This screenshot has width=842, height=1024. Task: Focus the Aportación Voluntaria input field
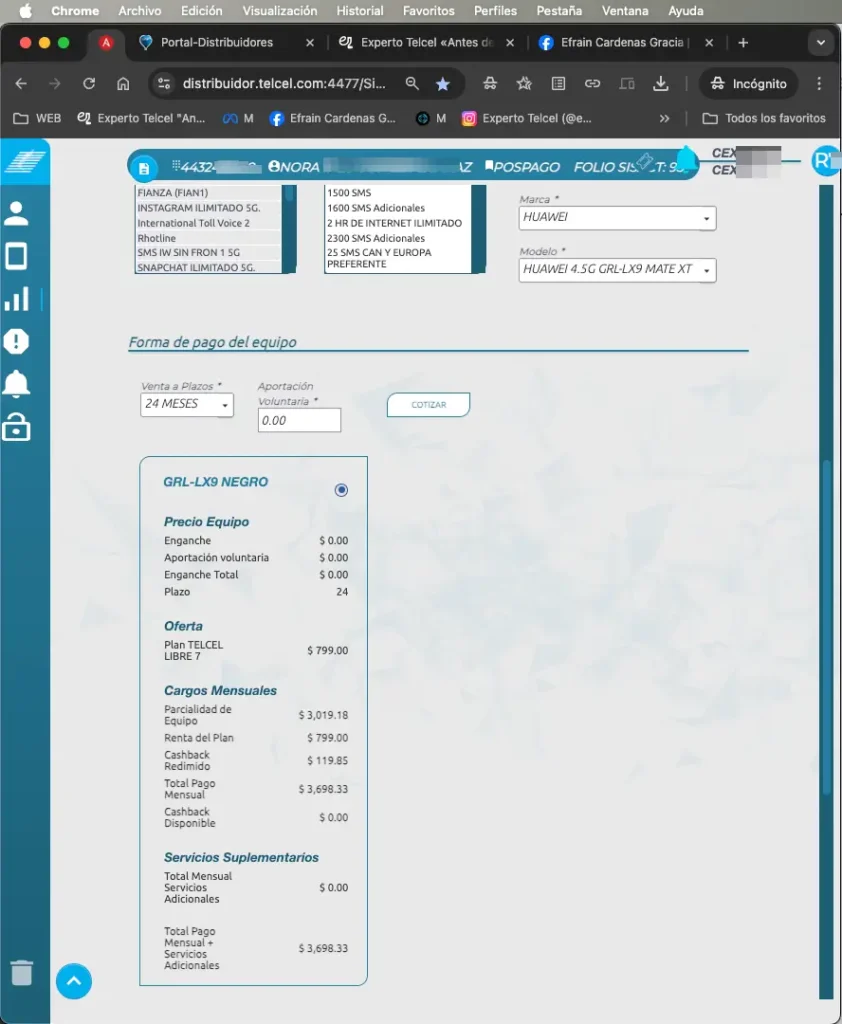299,421
